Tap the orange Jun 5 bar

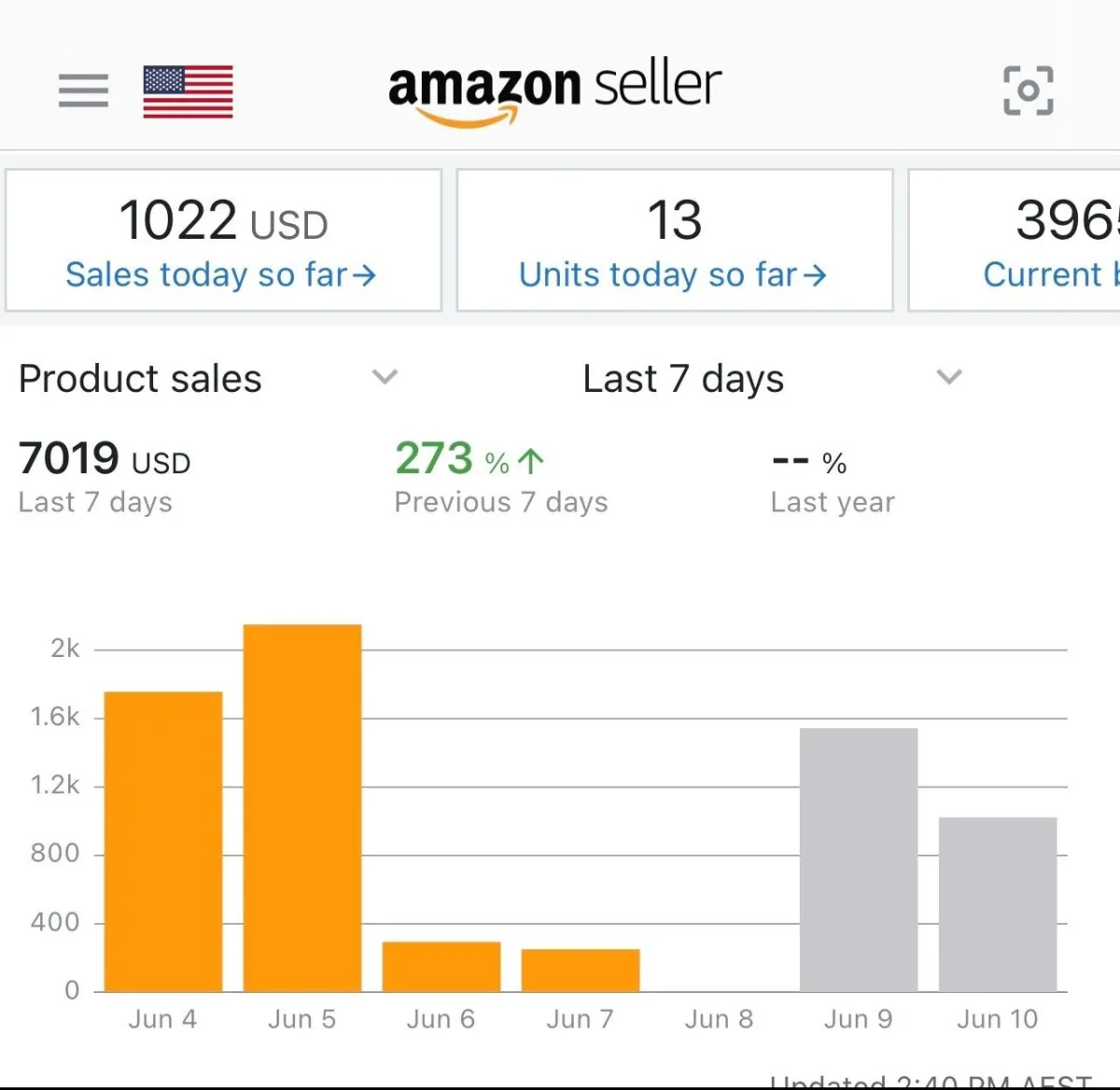point(302,807)
